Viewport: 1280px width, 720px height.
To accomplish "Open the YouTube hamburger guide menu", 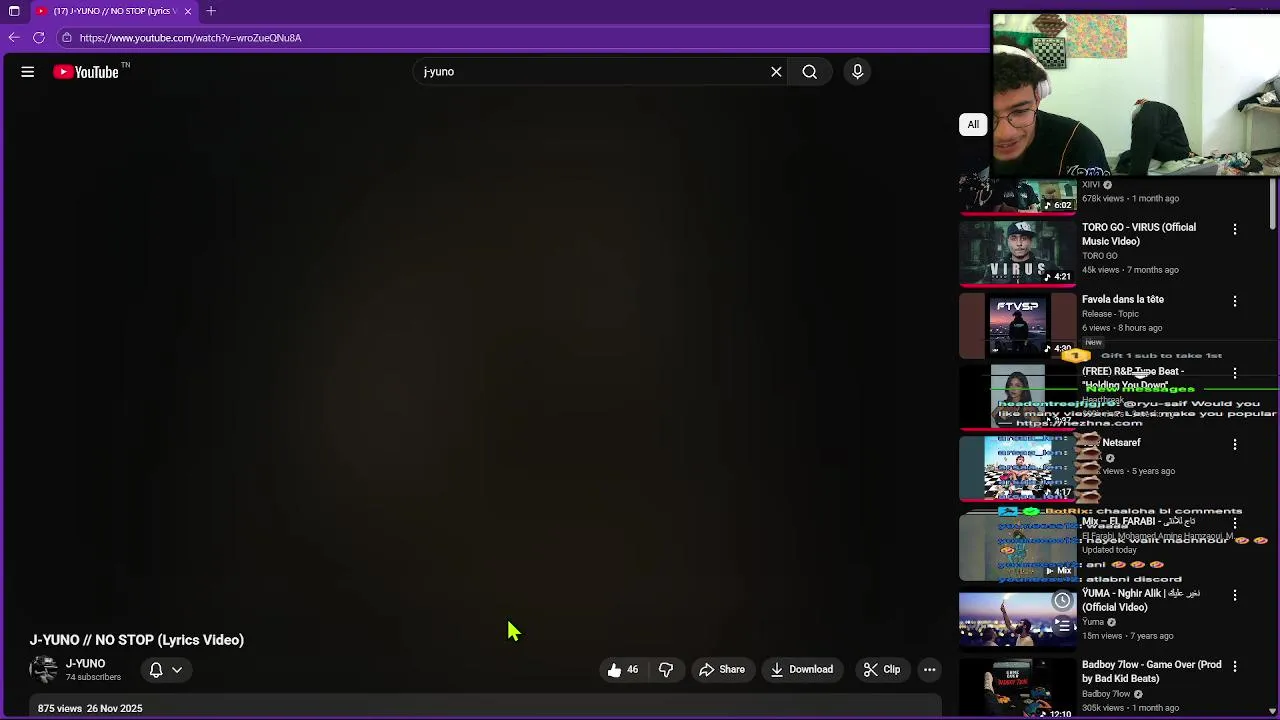I will 28,72.
